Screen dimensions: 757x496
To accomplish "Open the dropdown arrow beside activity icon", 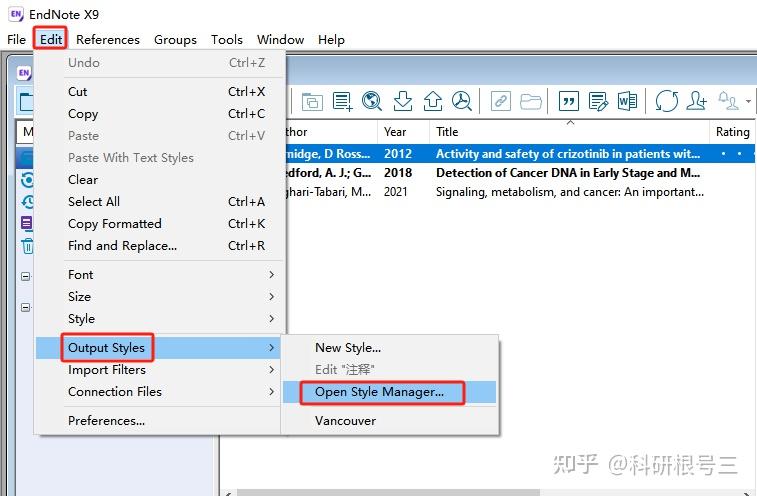I will coord(748,101).
